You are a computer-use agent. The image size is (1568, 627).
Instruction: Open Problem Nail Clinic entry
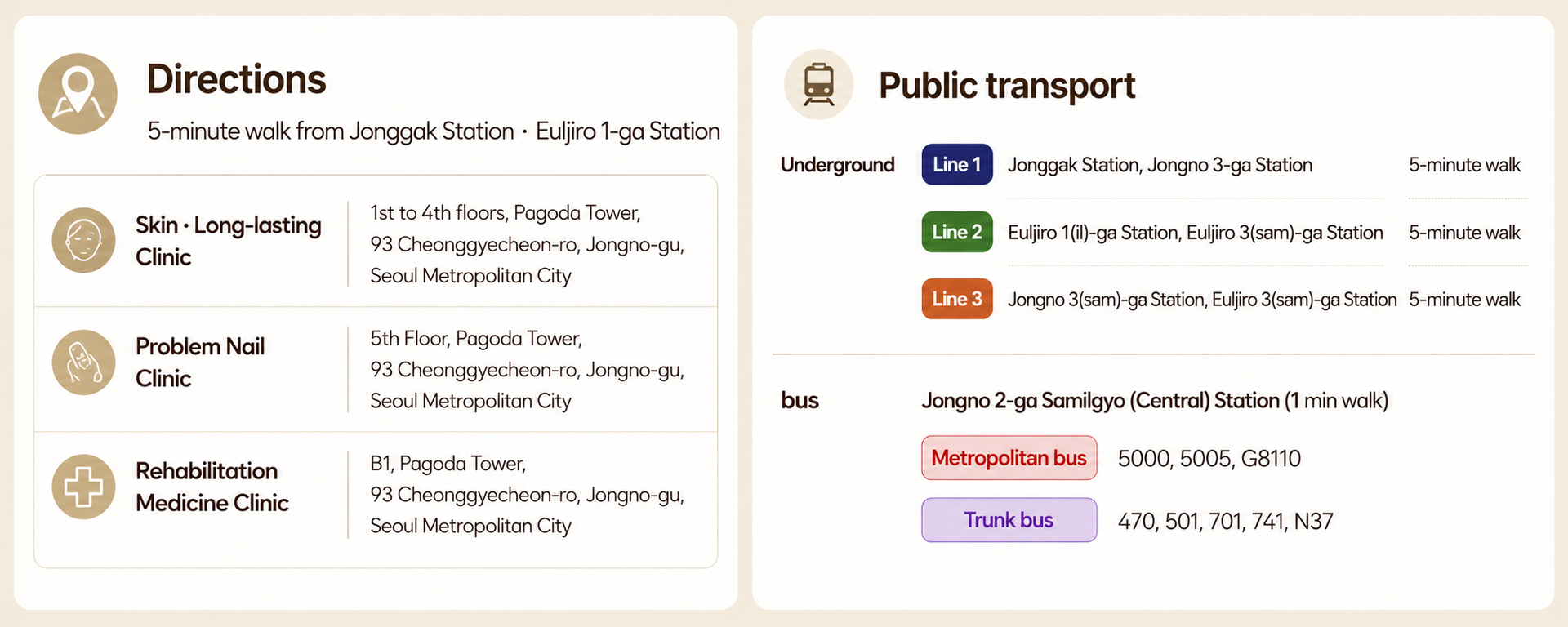[x=376, y=369]
